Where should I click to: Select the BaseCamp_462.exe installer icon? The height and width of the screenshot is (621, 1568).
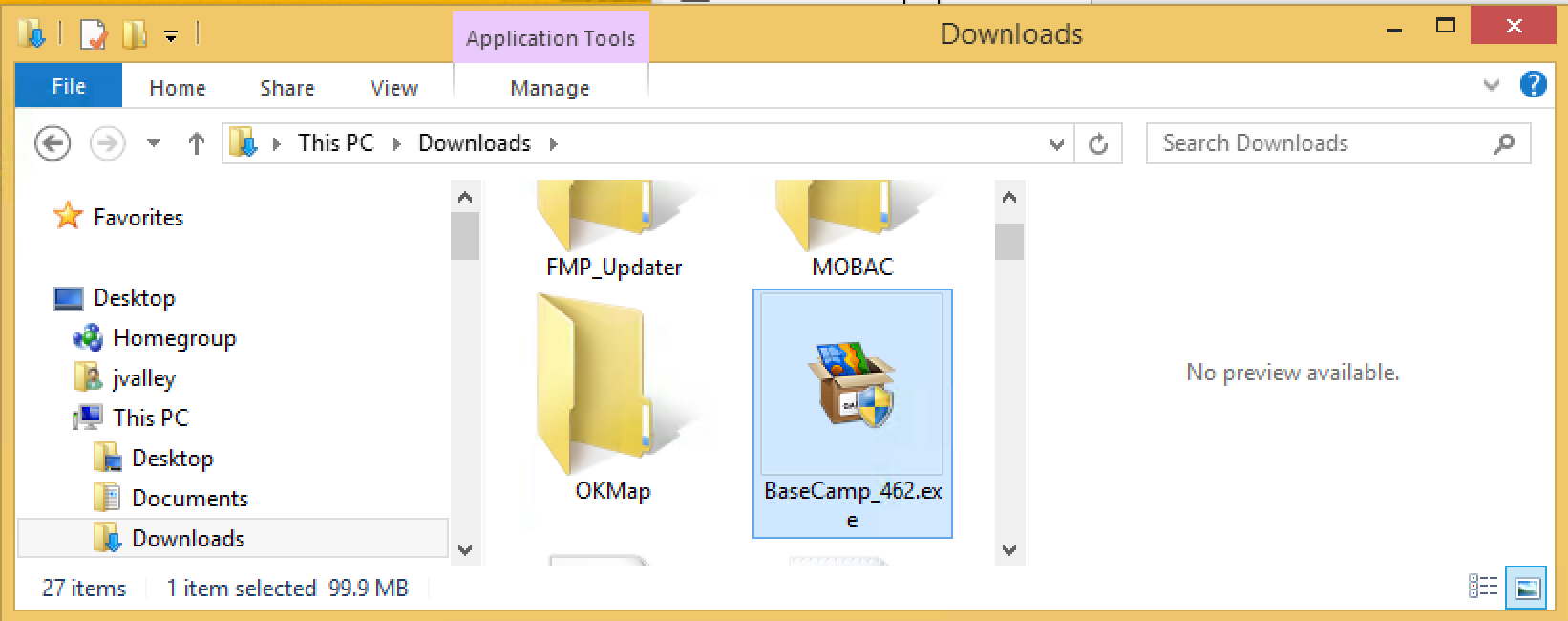(x=853, y=384)
